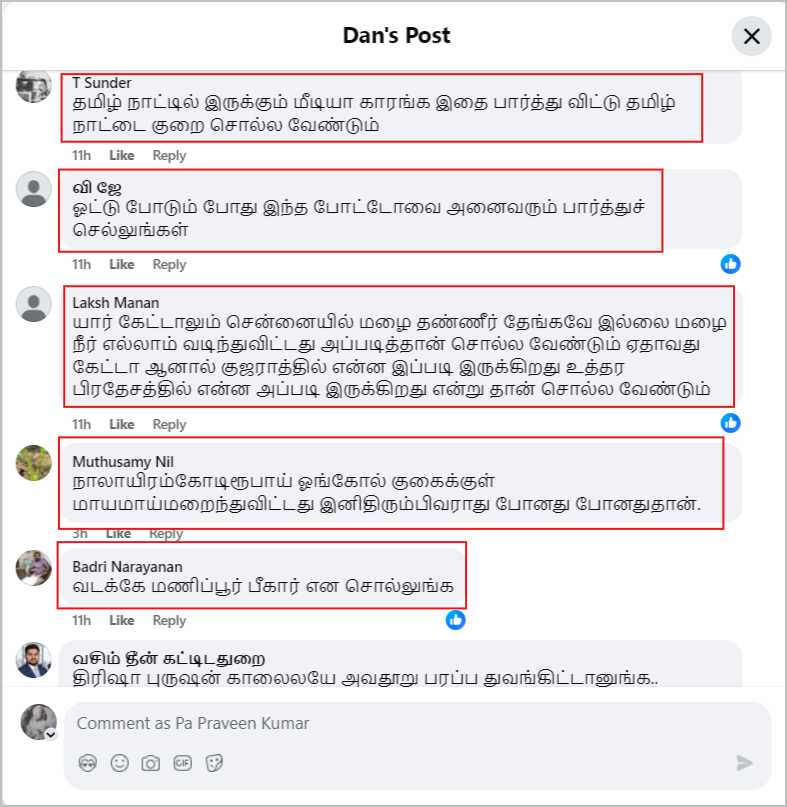Attach a photo using camera icon
This screenshot has width=787, height=807.
(x=151, y=763)
